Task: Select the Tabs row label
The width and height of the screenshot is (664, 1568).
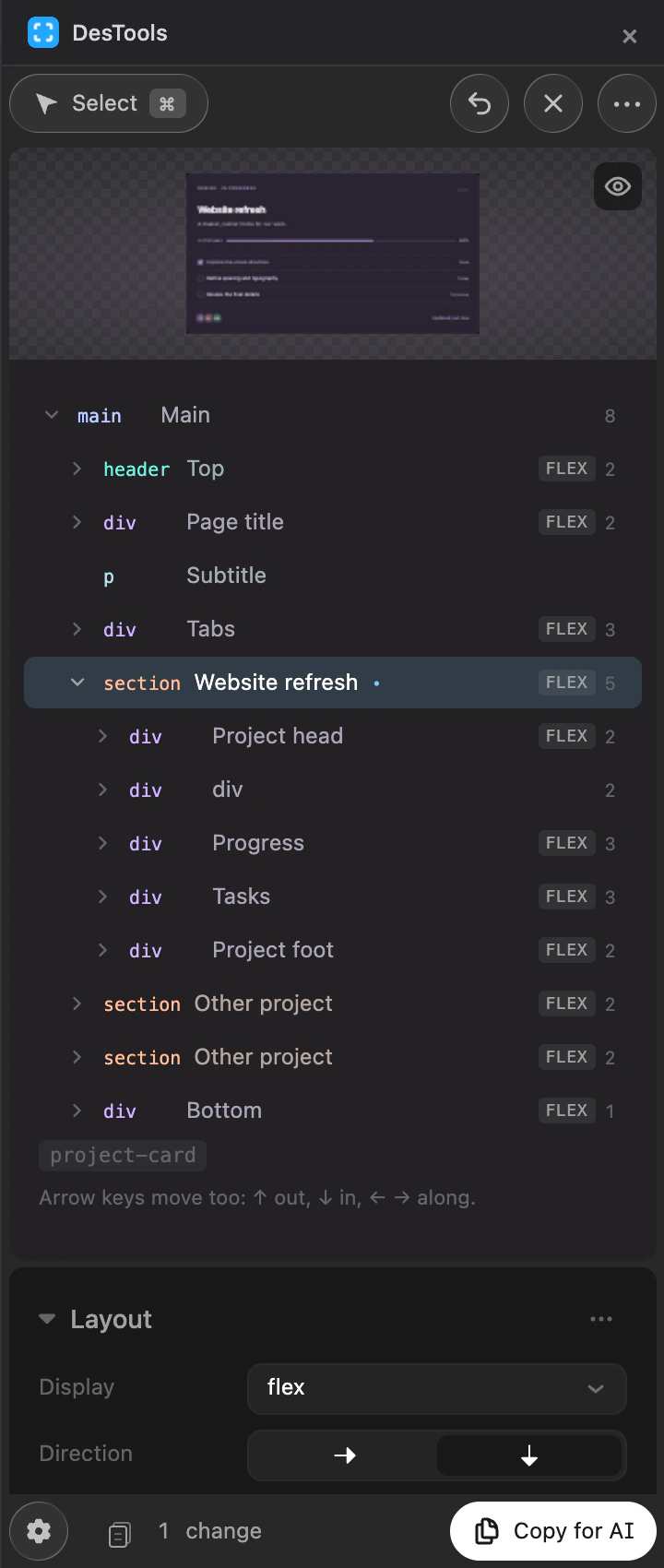Action: pyautogui.click(x=211, y=630)
